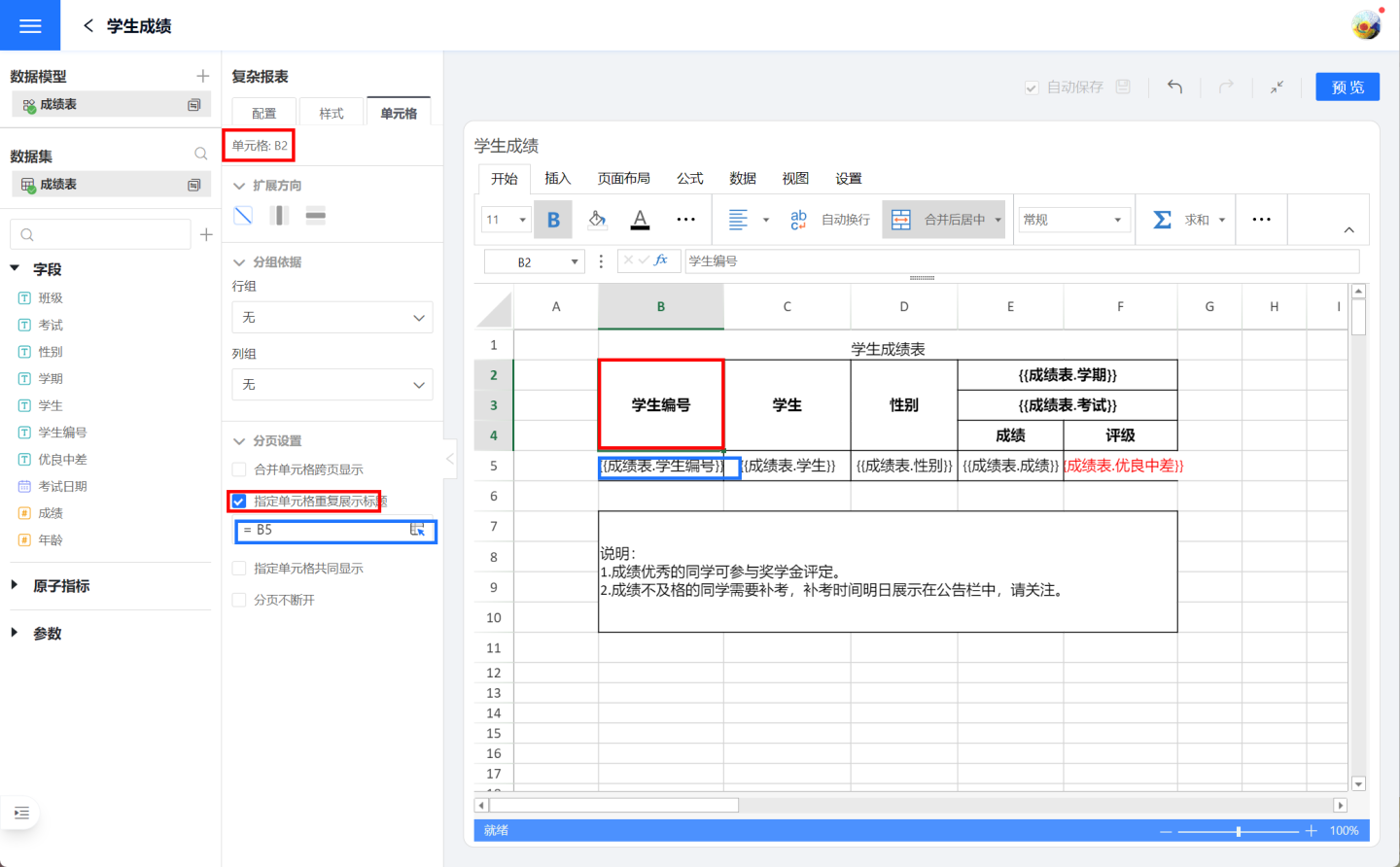Select vertical expand direction icon
The width and height of the screenshot is (1400, 867).
point(280,216)
